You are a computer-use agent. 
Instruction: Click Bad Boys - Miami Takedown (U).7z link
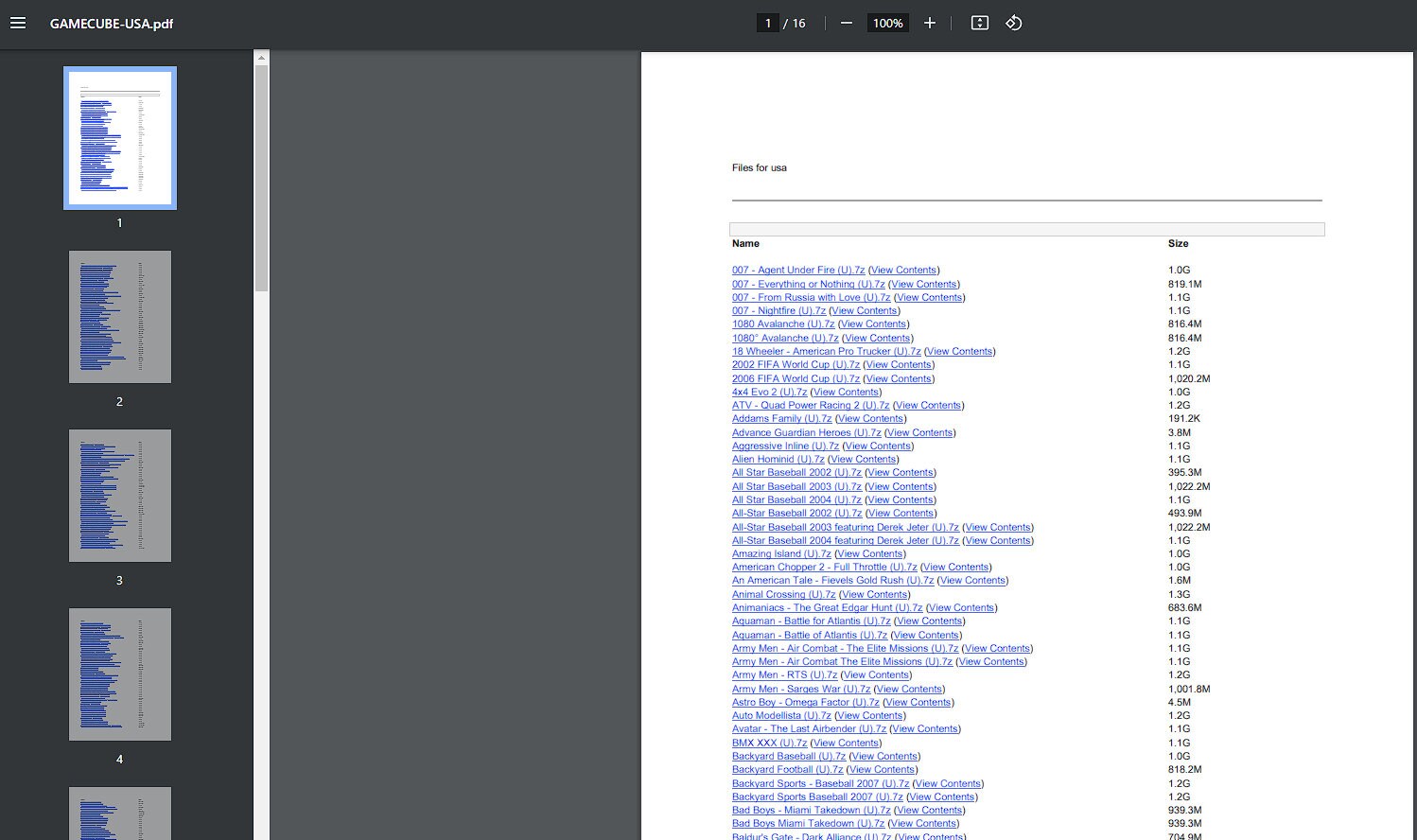(x=812, y=810)
